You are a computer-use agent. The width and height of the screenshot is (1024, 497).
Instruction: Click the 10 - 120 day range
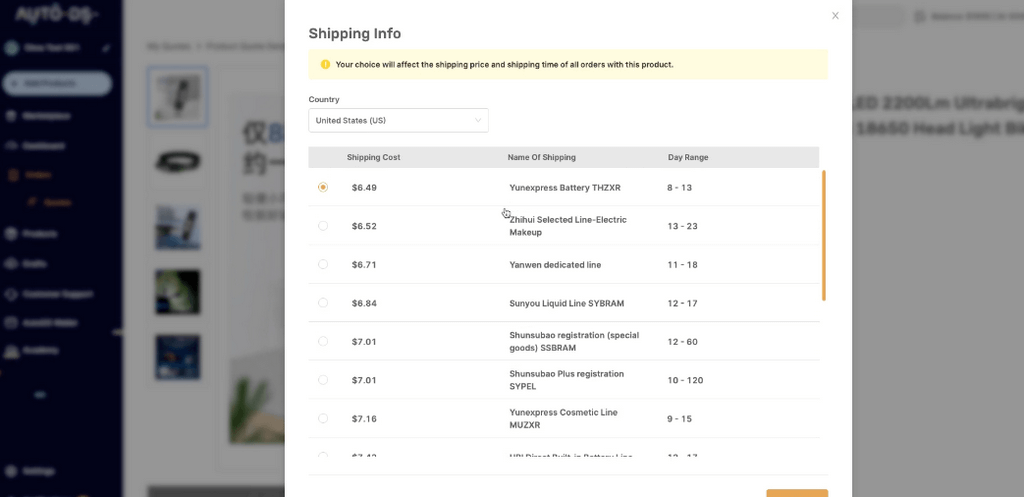click(685, 380)
